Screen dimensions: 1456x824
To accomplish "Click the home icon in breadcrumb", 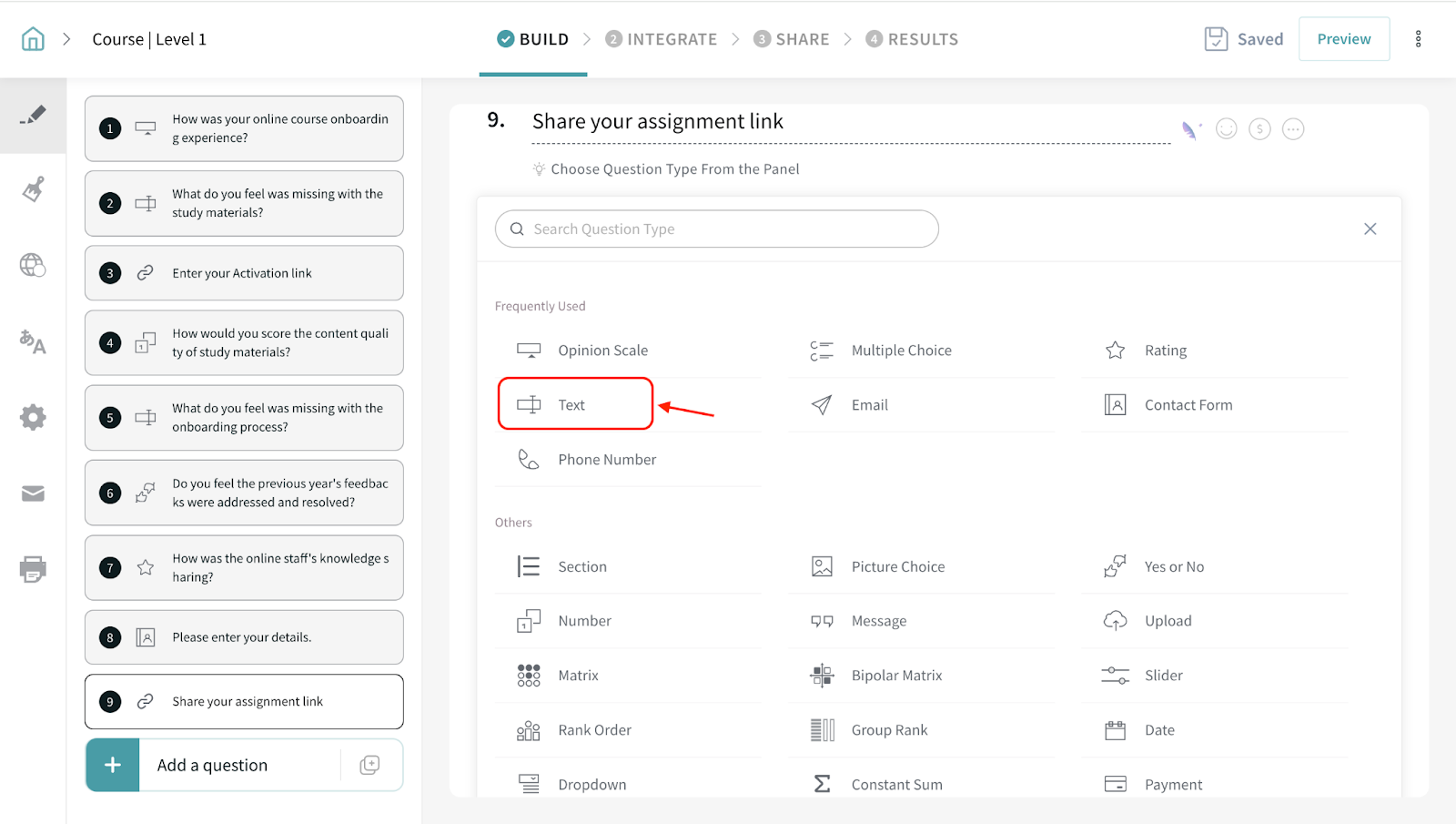I will 33,39.
